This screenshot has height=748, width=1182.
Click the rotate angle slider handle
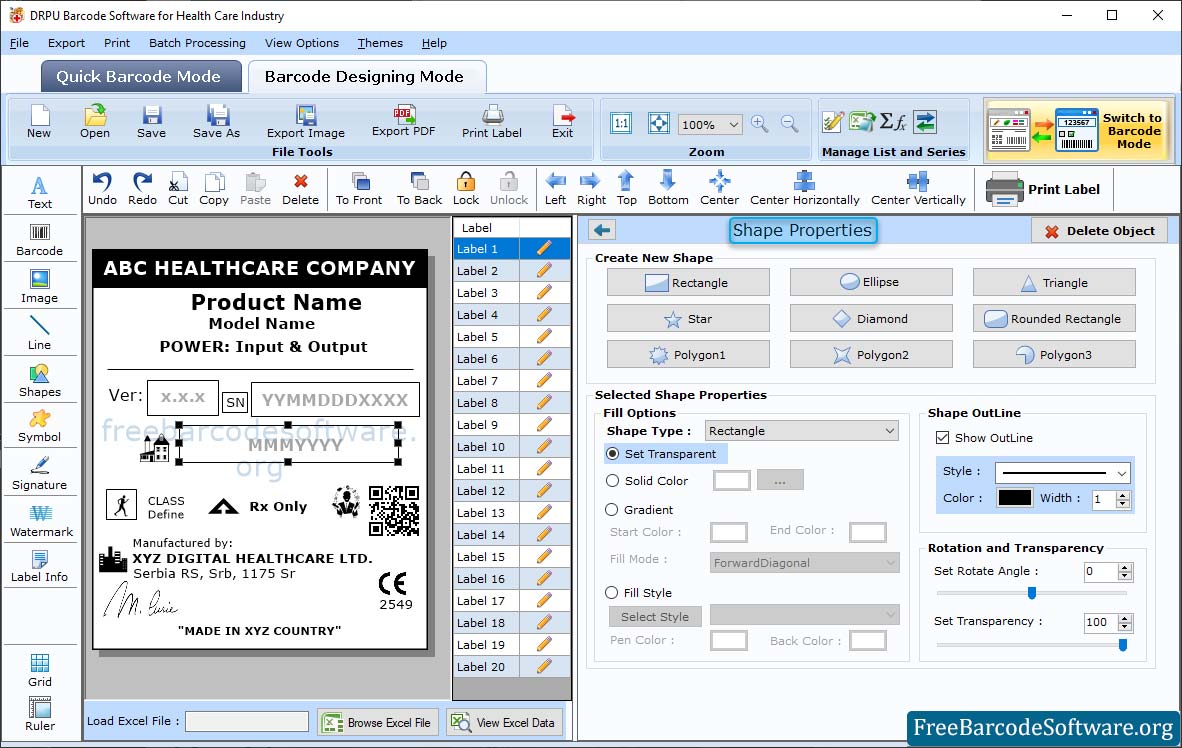pyautogui.click(x=1032, y=593)
